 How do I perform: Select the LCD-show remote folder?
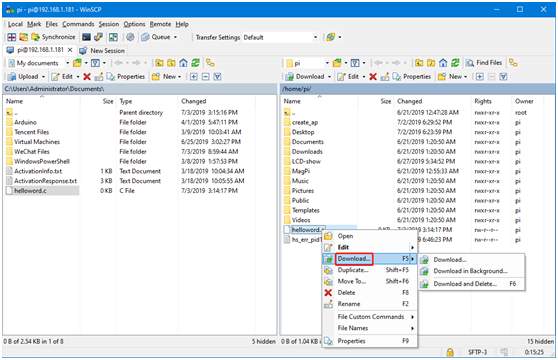pyautogui.click(x=306, y=162)
